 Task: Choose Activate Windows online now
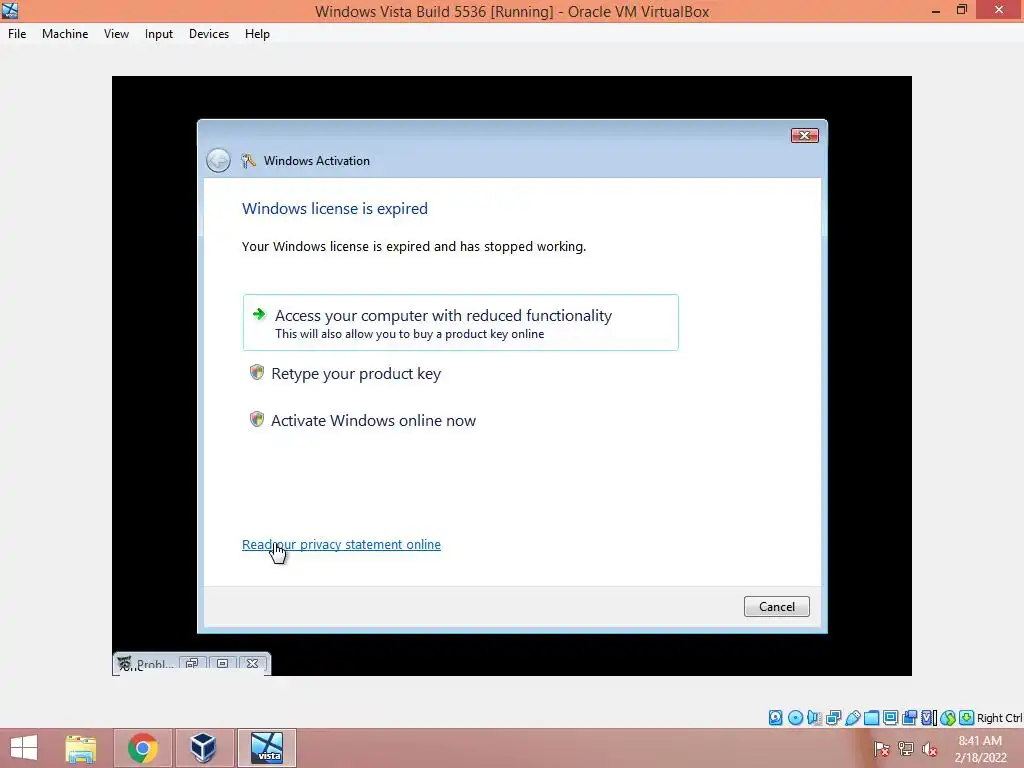point(373,421)
